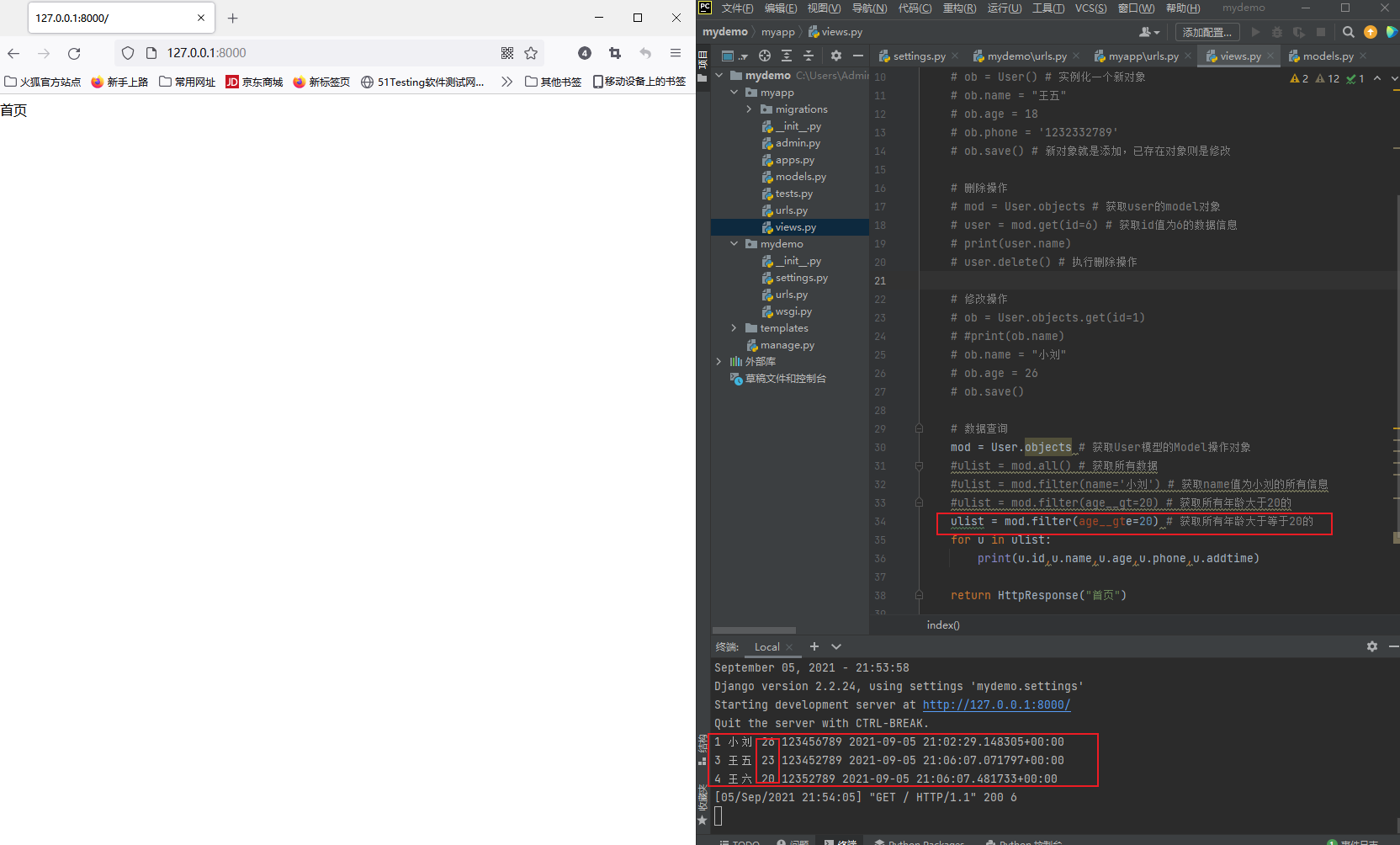The height and width of the screenshot is (845, 1400).
Task: Close the views.py editor tab
Action: click(x=1270, y=56)
